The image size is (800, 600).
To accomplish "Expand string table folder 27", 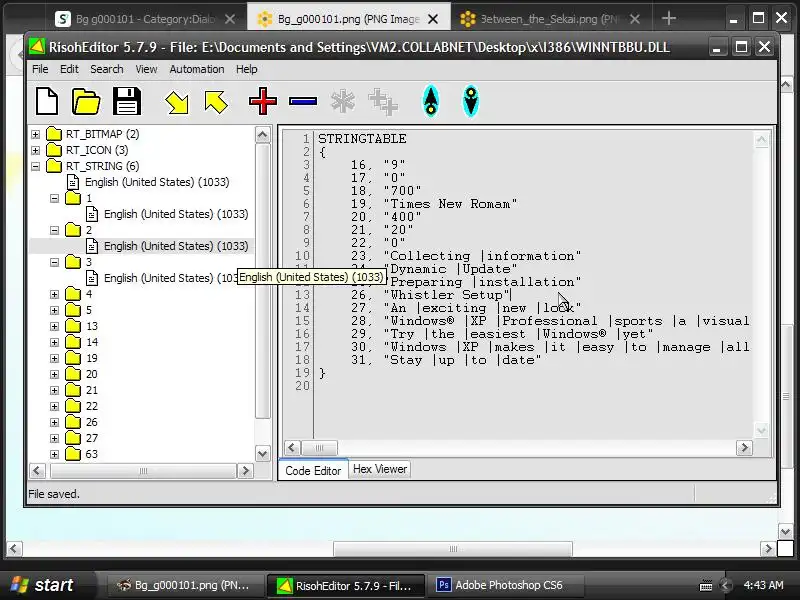I will click(55, 438).
